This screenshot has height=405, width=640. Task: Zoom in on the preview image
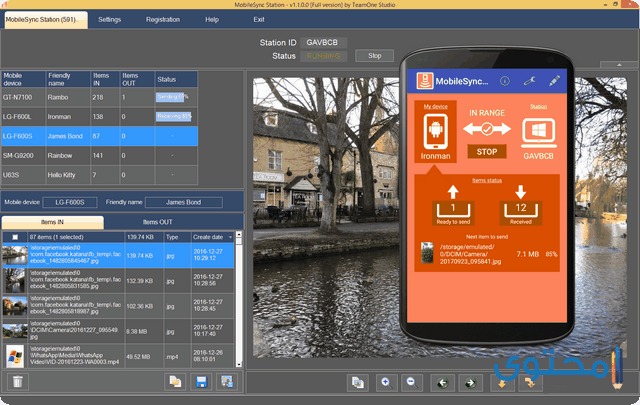click(x=386, y=383)
